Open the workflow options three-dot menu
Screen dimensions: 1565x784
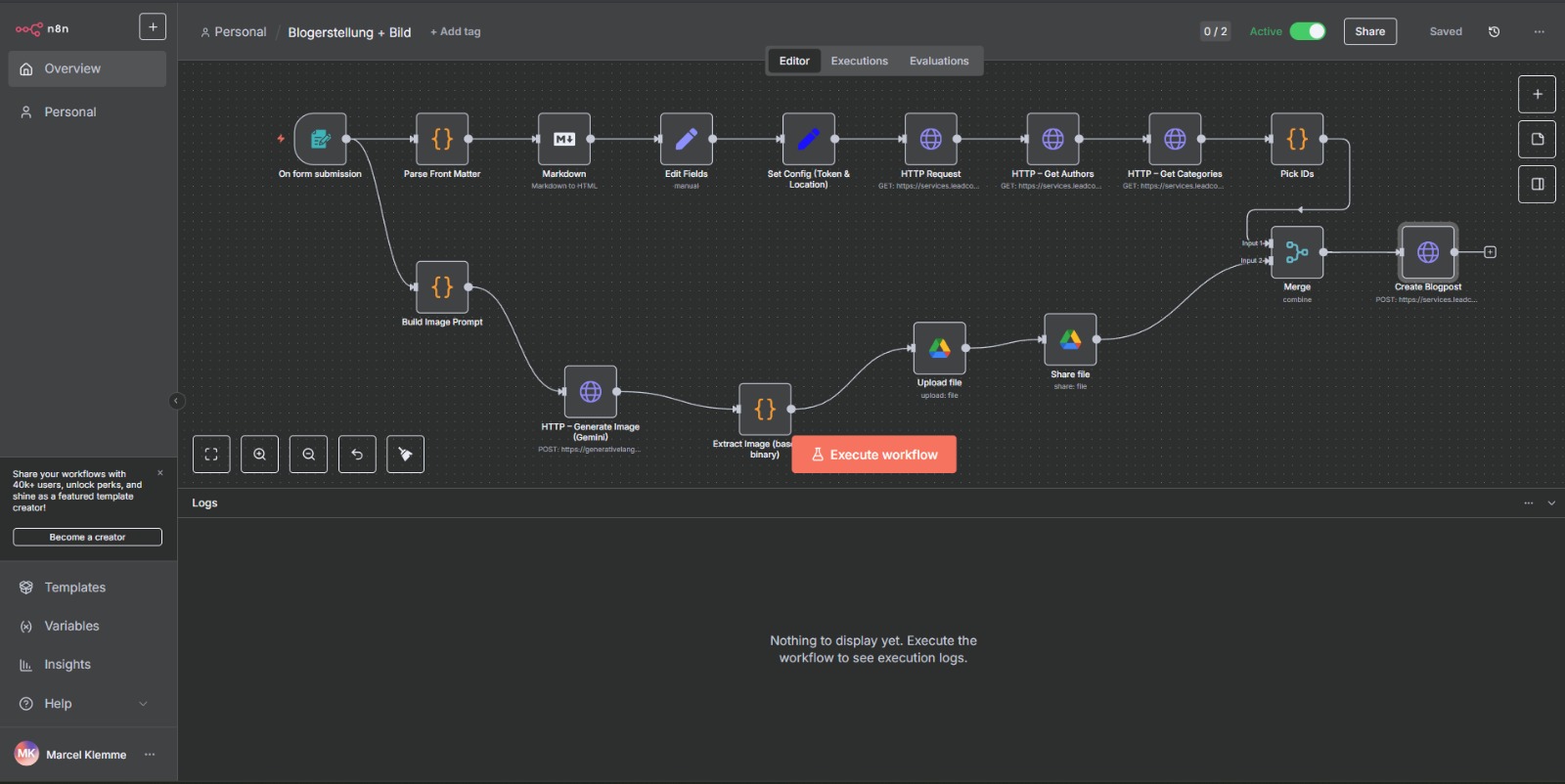pyautogui.click(x=1539, y=31)
